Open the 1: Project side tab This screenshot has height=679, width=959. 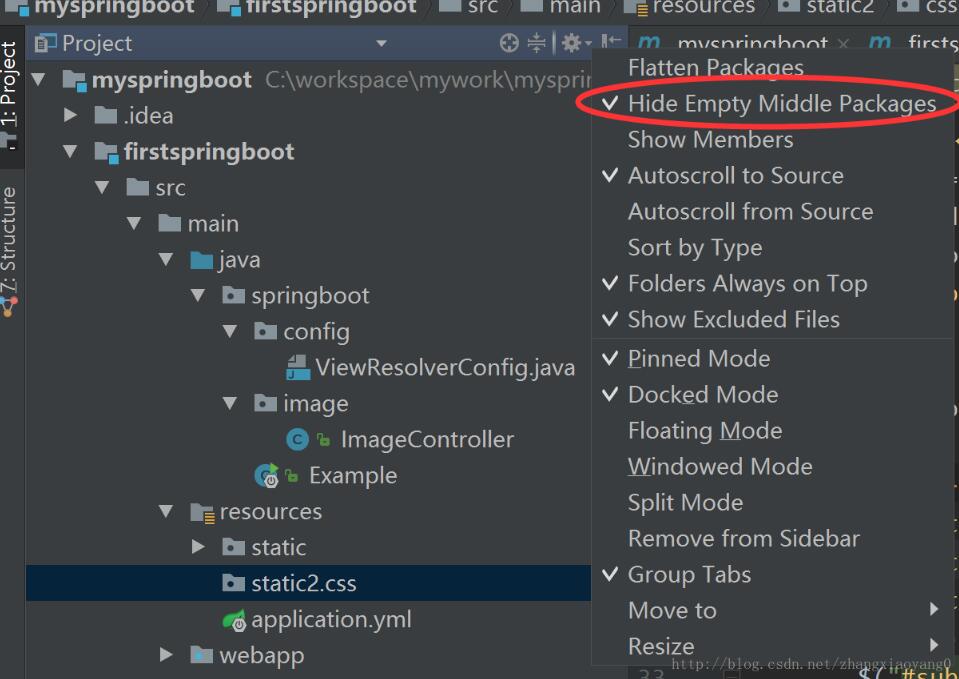(10, 88)
